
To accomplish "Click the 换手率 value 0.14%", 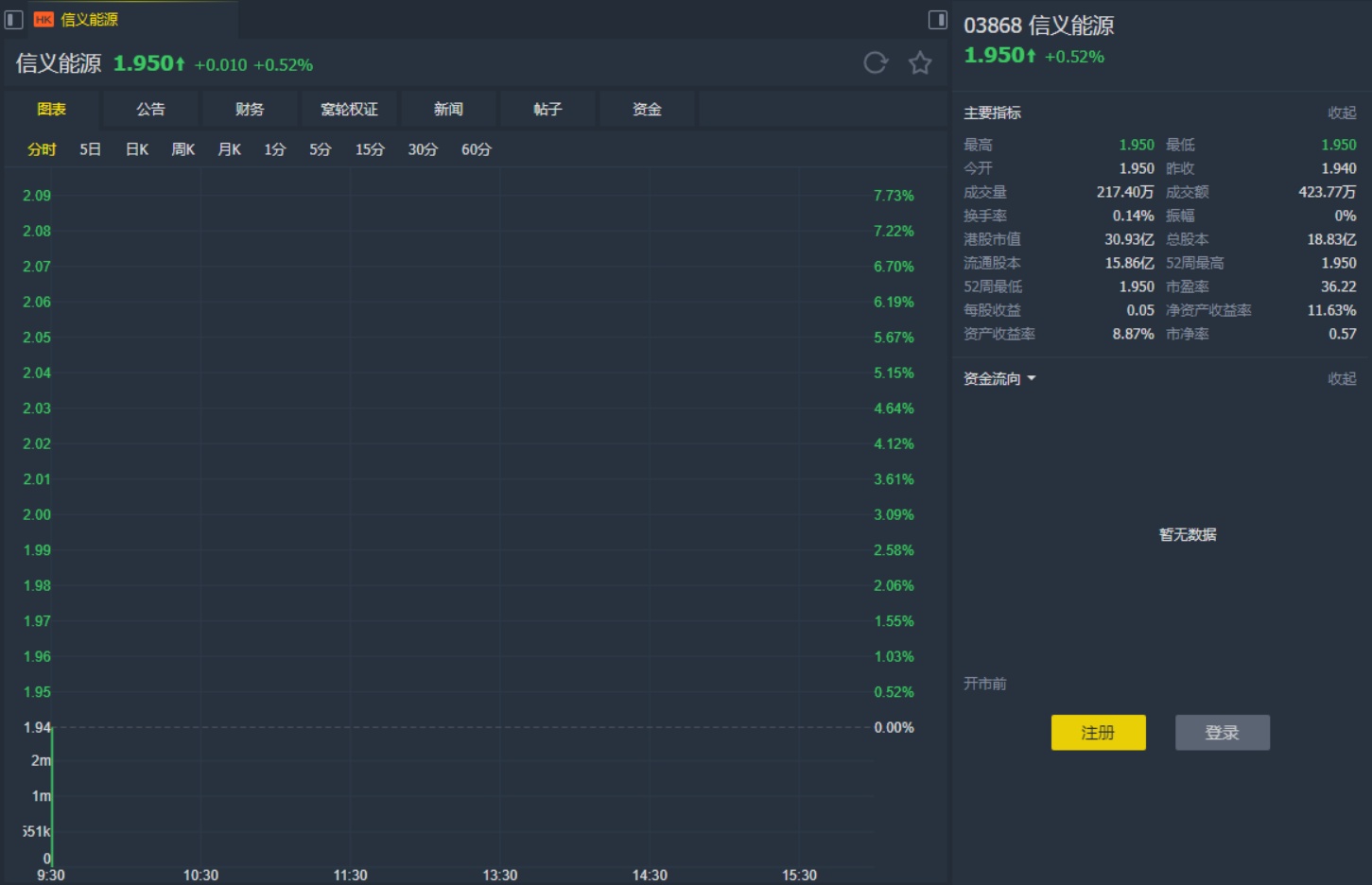I will pyautogui.click(x=1134, y=216).
